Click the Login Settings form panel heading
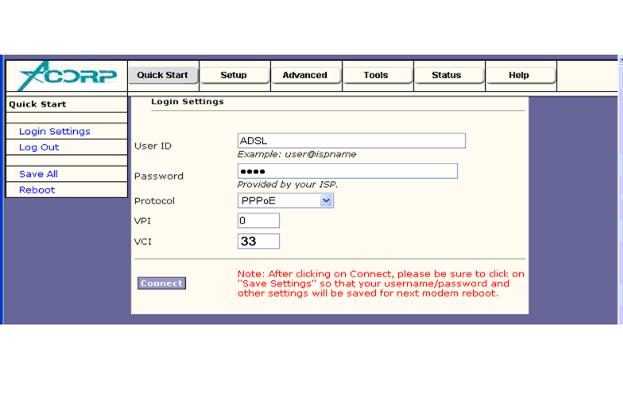The width and height of the screenshot is (623, 413). (187, 102)
